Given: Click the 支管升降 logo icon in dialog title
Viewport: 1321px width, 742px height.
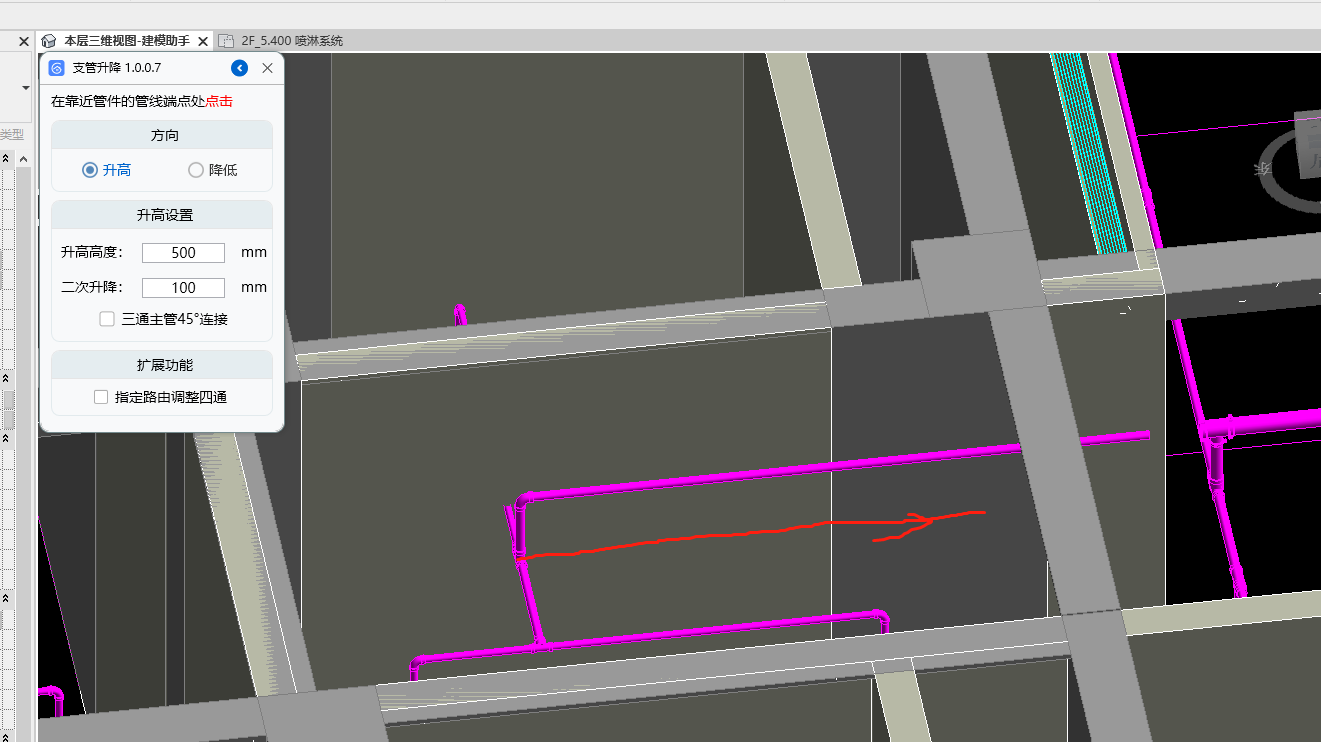Looking at the screenshot, I should pos(57,68).
